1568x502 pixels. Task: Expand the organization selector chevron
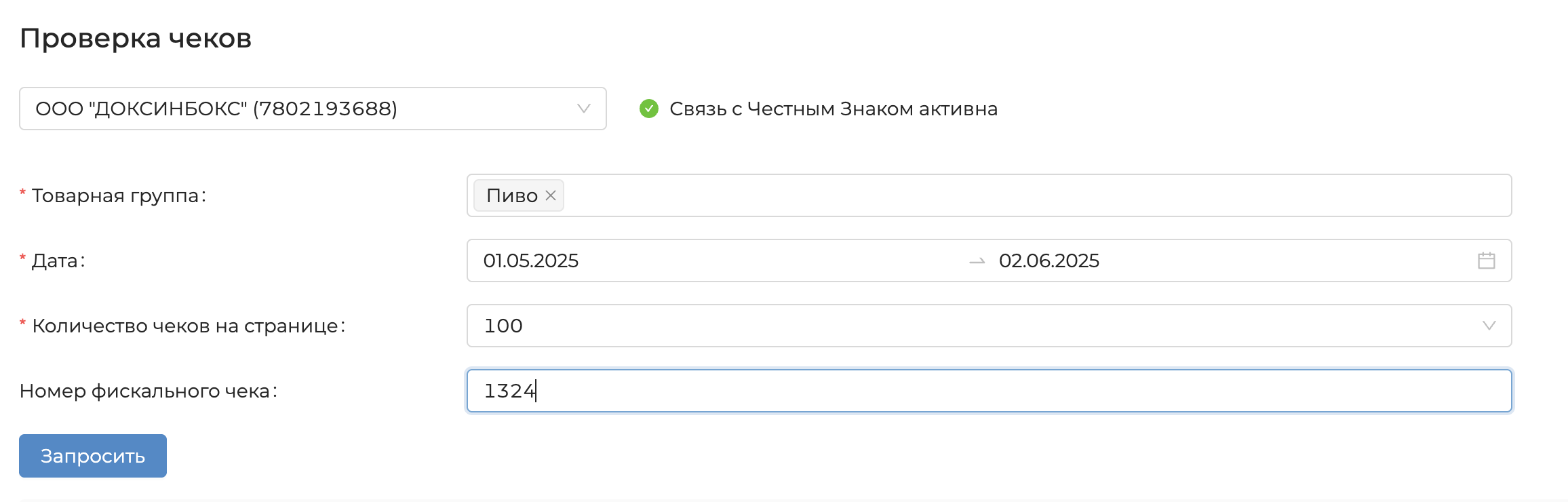(583, 109)
